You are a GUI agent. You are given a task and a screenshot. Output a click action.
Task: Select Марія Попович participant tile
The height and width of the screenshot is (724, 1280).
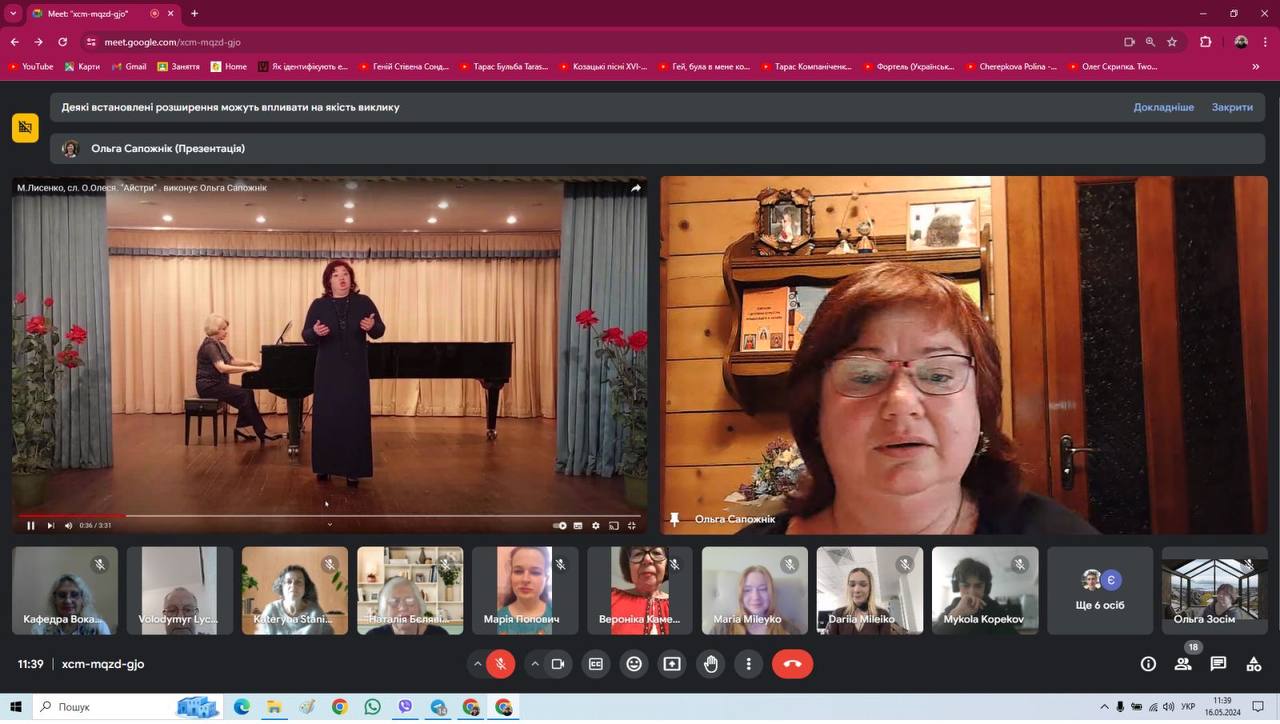525,590
